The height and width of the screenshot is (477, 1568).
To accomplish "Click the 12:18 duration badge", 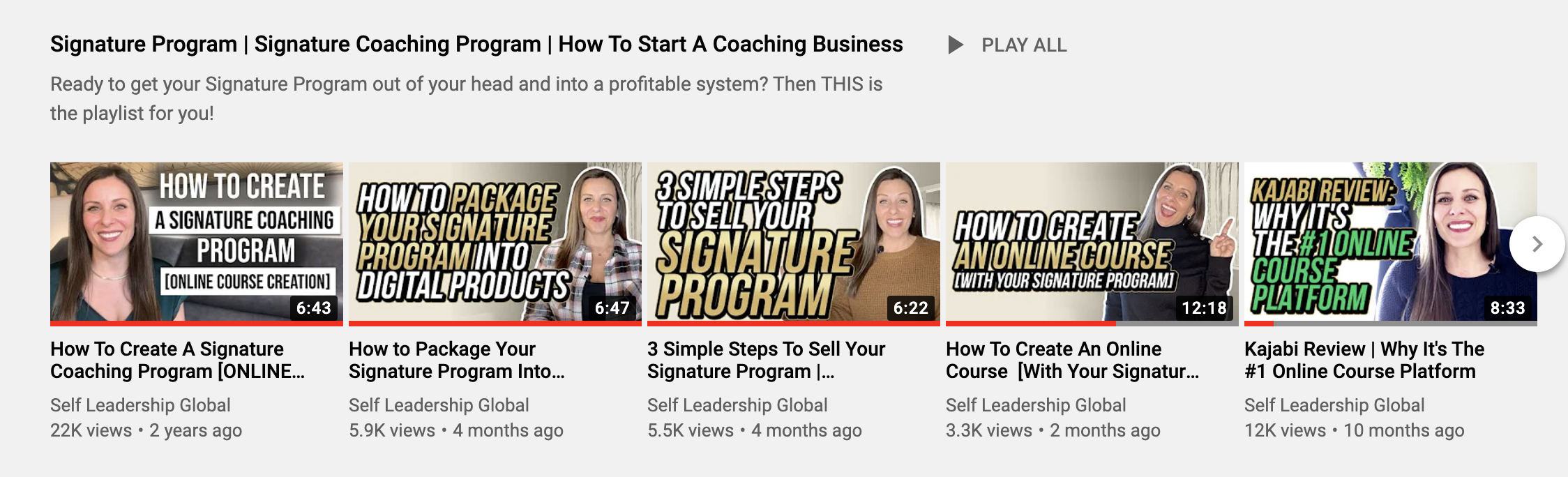I will point(1204,308).
